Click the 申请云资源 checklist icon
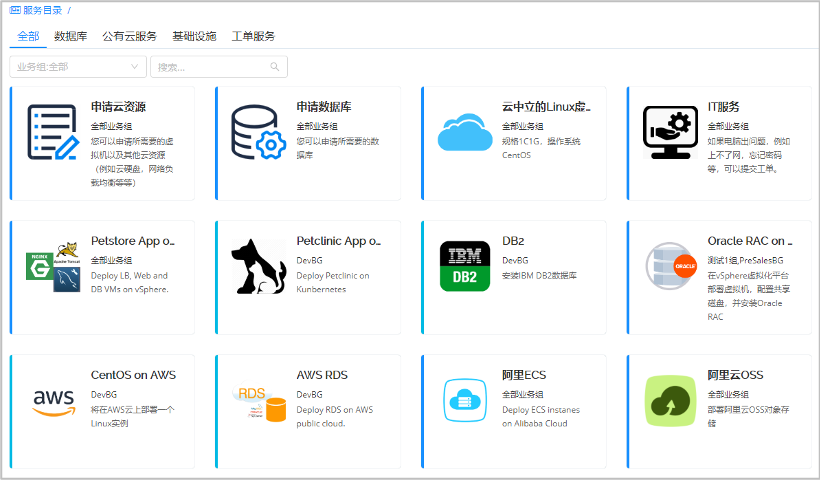The image size is (820, 480). (53, 132)
